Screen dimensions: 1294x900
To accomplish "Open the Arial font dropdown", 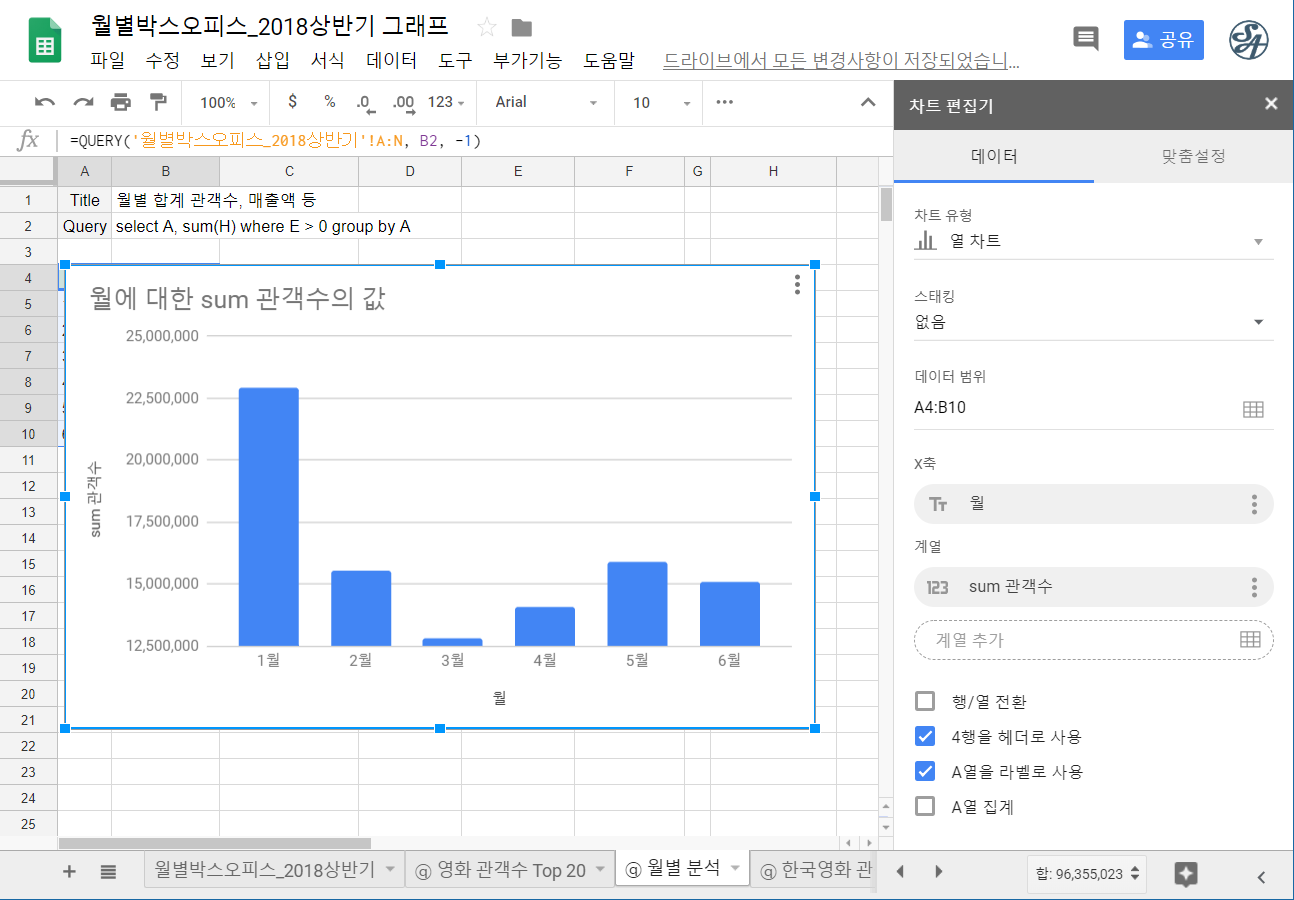I will [x=540, y=102].
